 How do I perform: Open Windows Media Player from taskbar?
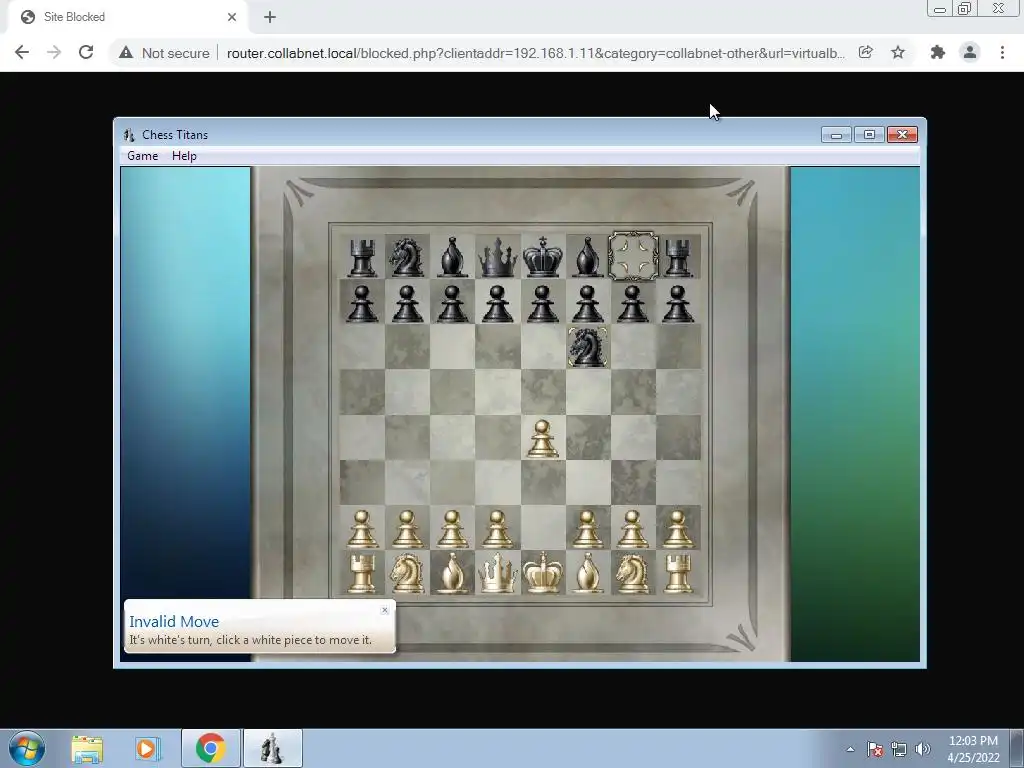[148, 748]
